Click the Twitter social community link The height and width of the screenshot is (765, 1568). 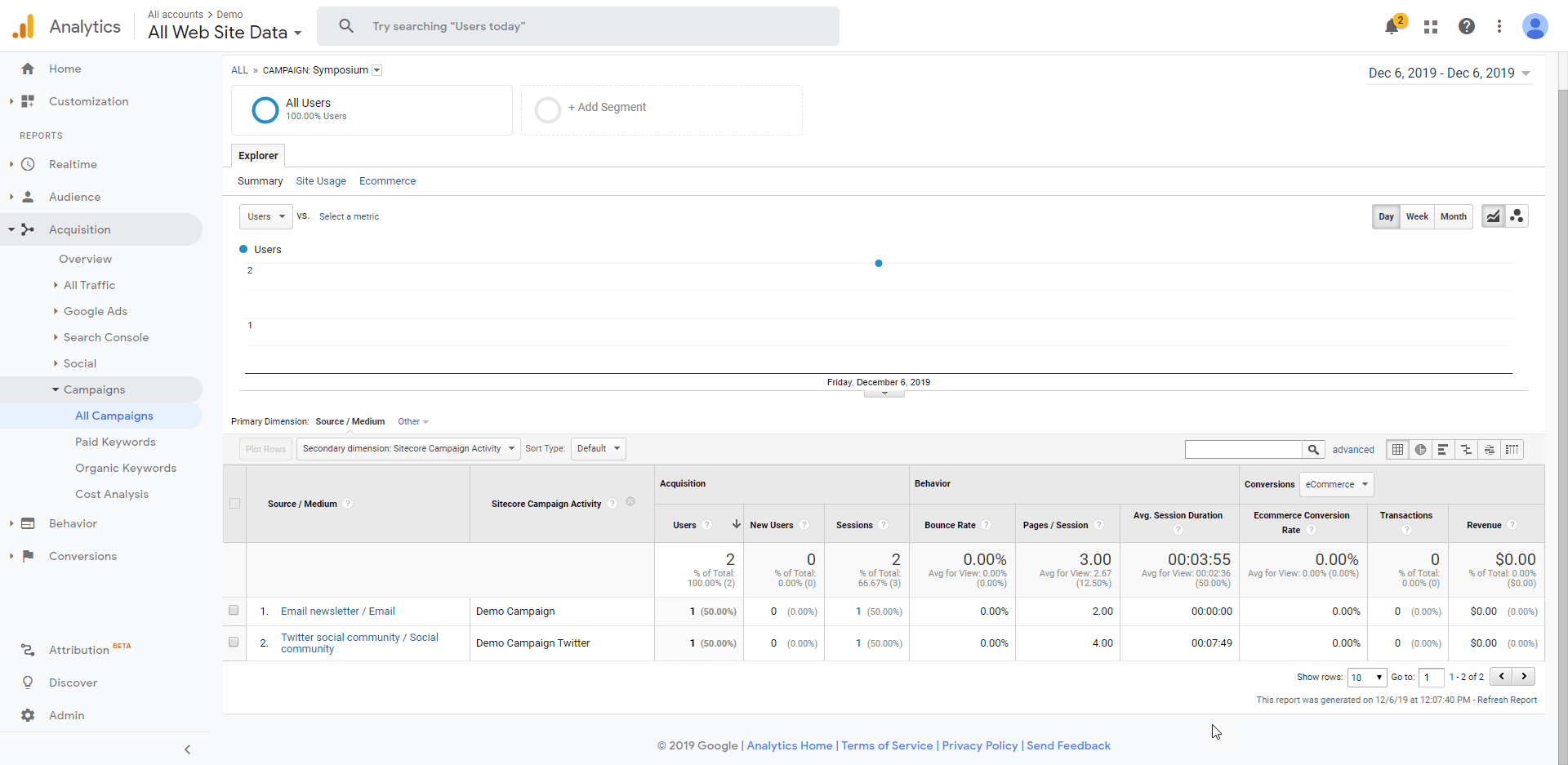coord(359,643)
